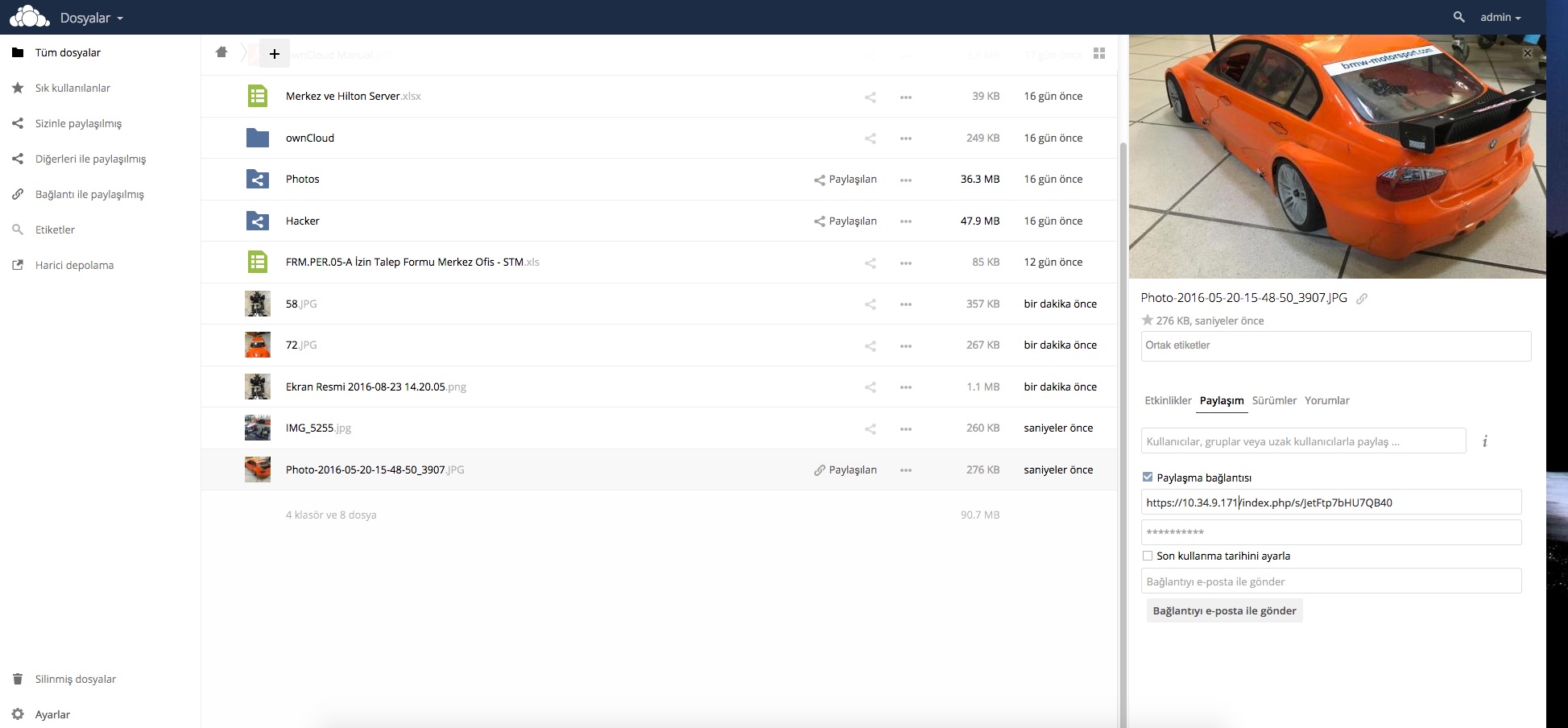Expand the admin user menu
The width and height of the screenshot is (1568, 728).
1500,17
